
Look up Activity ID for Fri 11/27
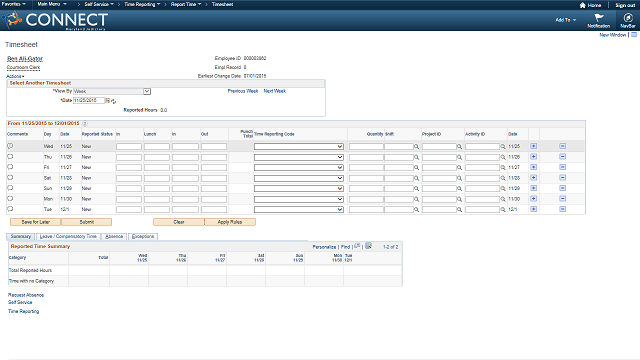(503, 167)
